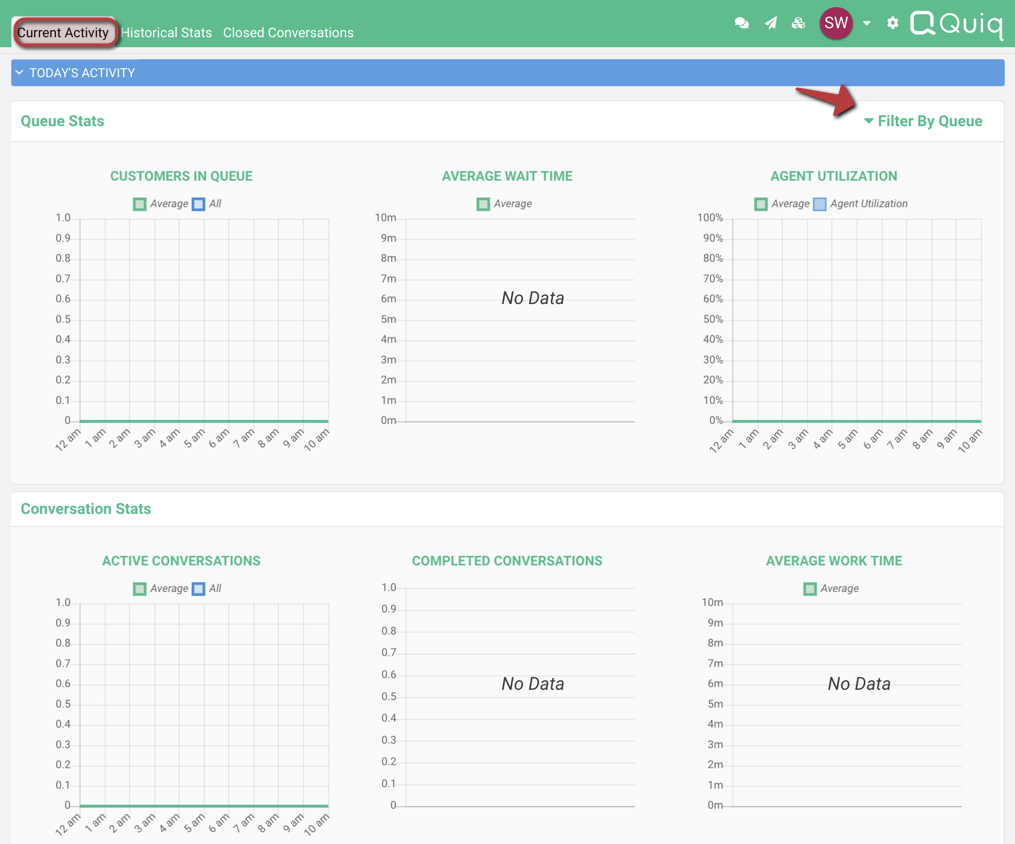Screen dimensions: 1015x844
Task: Click No Data in Average Wait Time chart
Action: click(533, 298)
